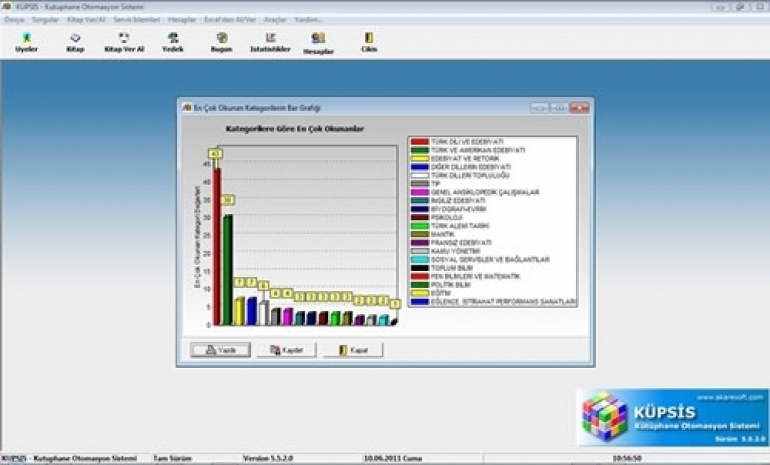This screenshot has width=770, height=465.
Task: Open the Servis İşlemleri menu
Action: [x=133, y=19]
